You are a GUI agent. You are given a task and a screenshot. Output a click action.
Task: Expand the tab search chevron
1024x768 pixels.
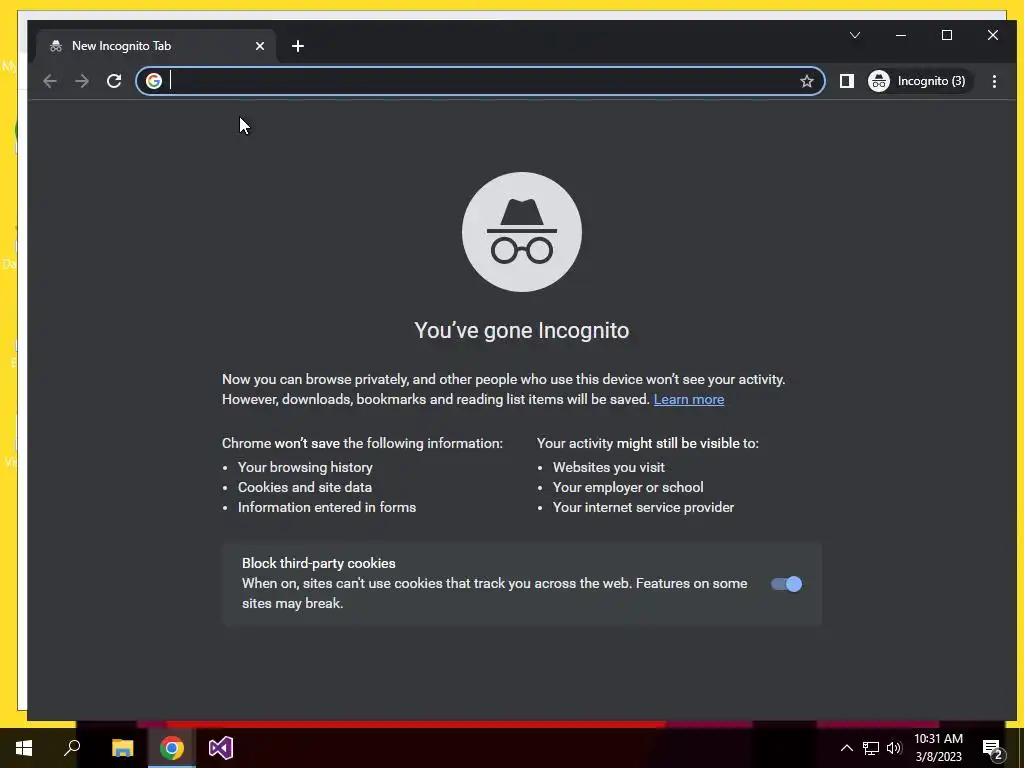[855, 35]
